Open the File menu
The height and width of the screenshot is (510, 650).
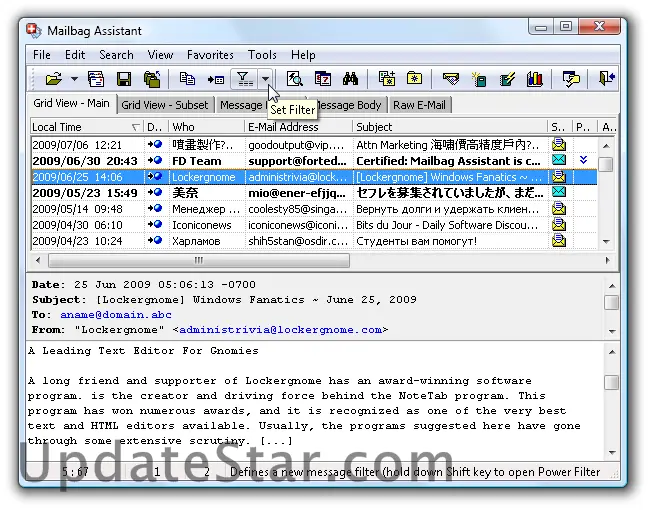42,55
